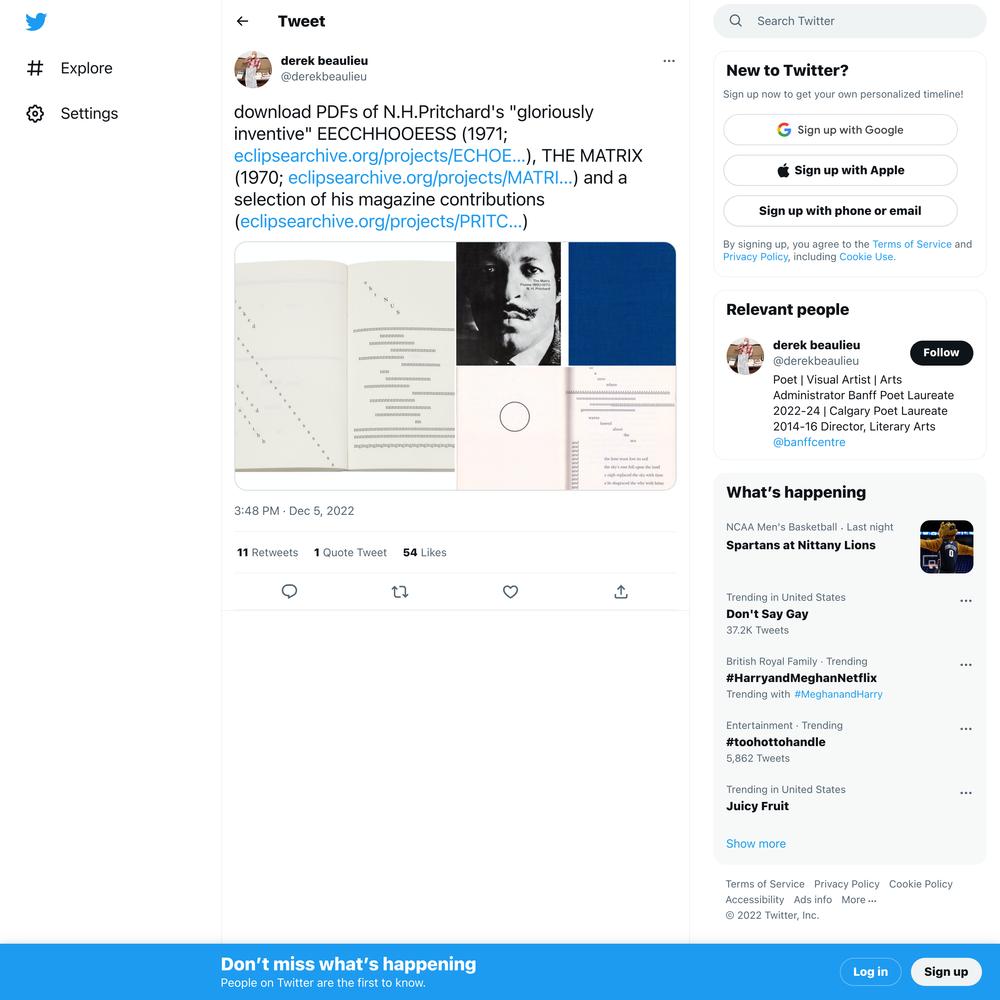Choose Sign up with Apple
This screenshot has height=1000, width=1000.
pyautogui.click(x=840, y=170)
